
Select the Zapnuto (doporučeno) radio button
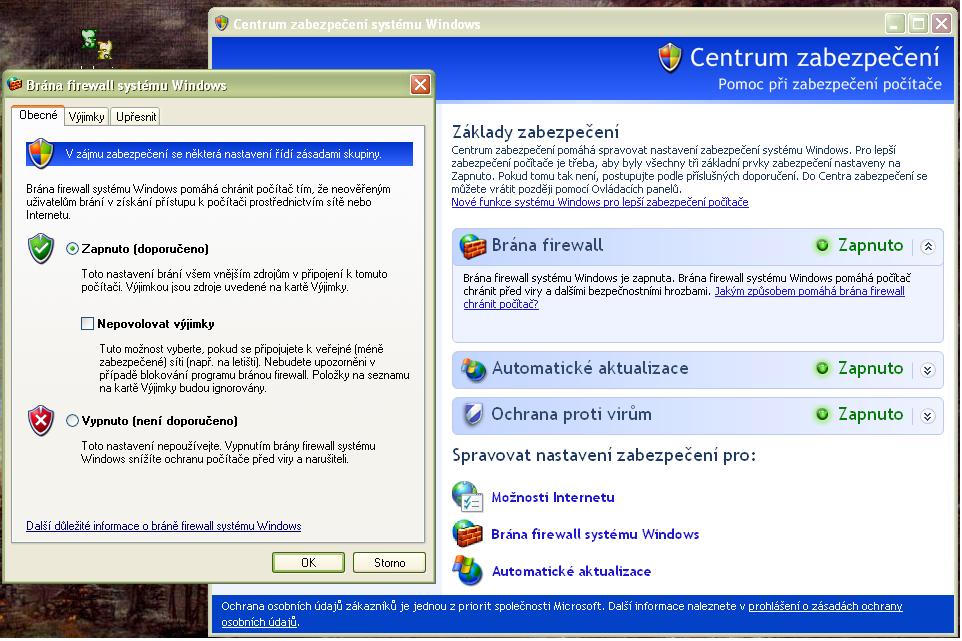tap(72, 248)
